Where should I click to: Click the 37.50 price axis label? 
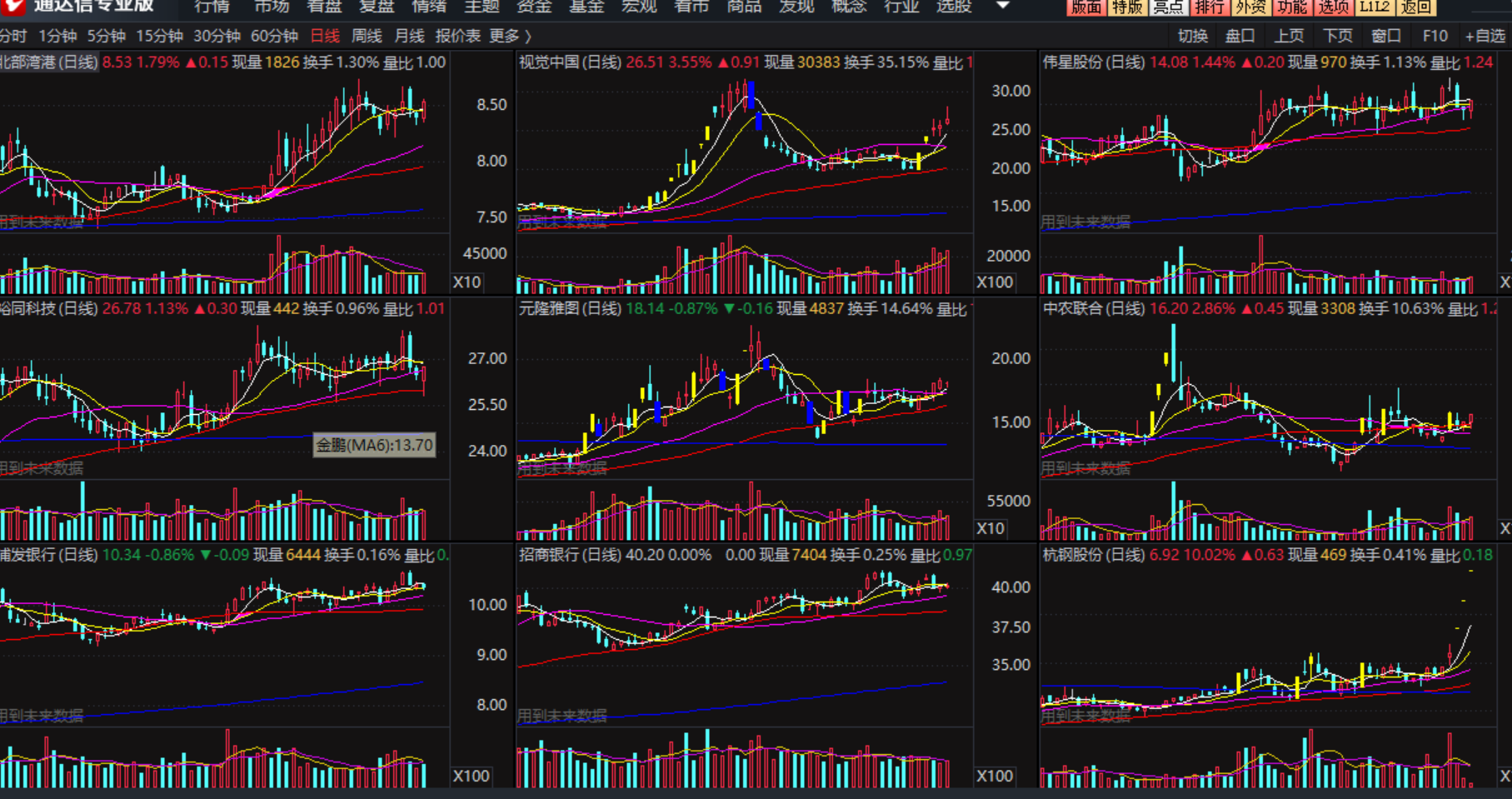coord(1010,627)
